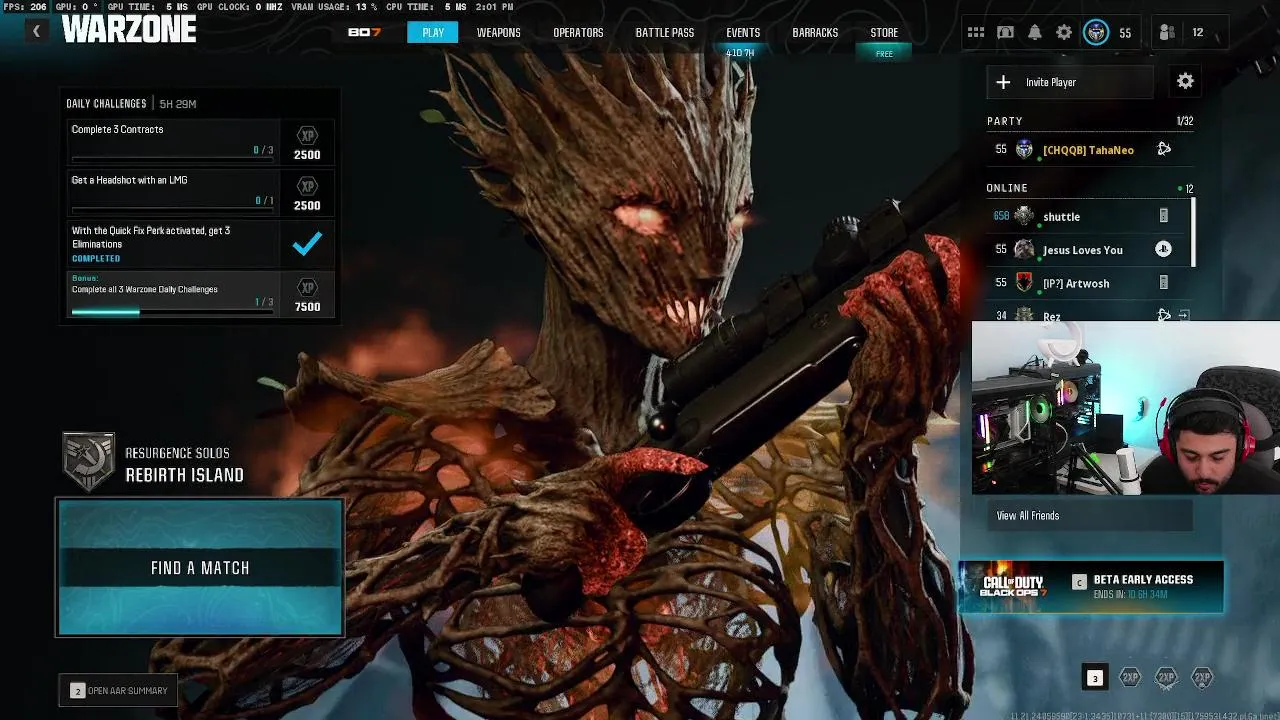
Task: Click Find a Match
Action: point(200,567)
